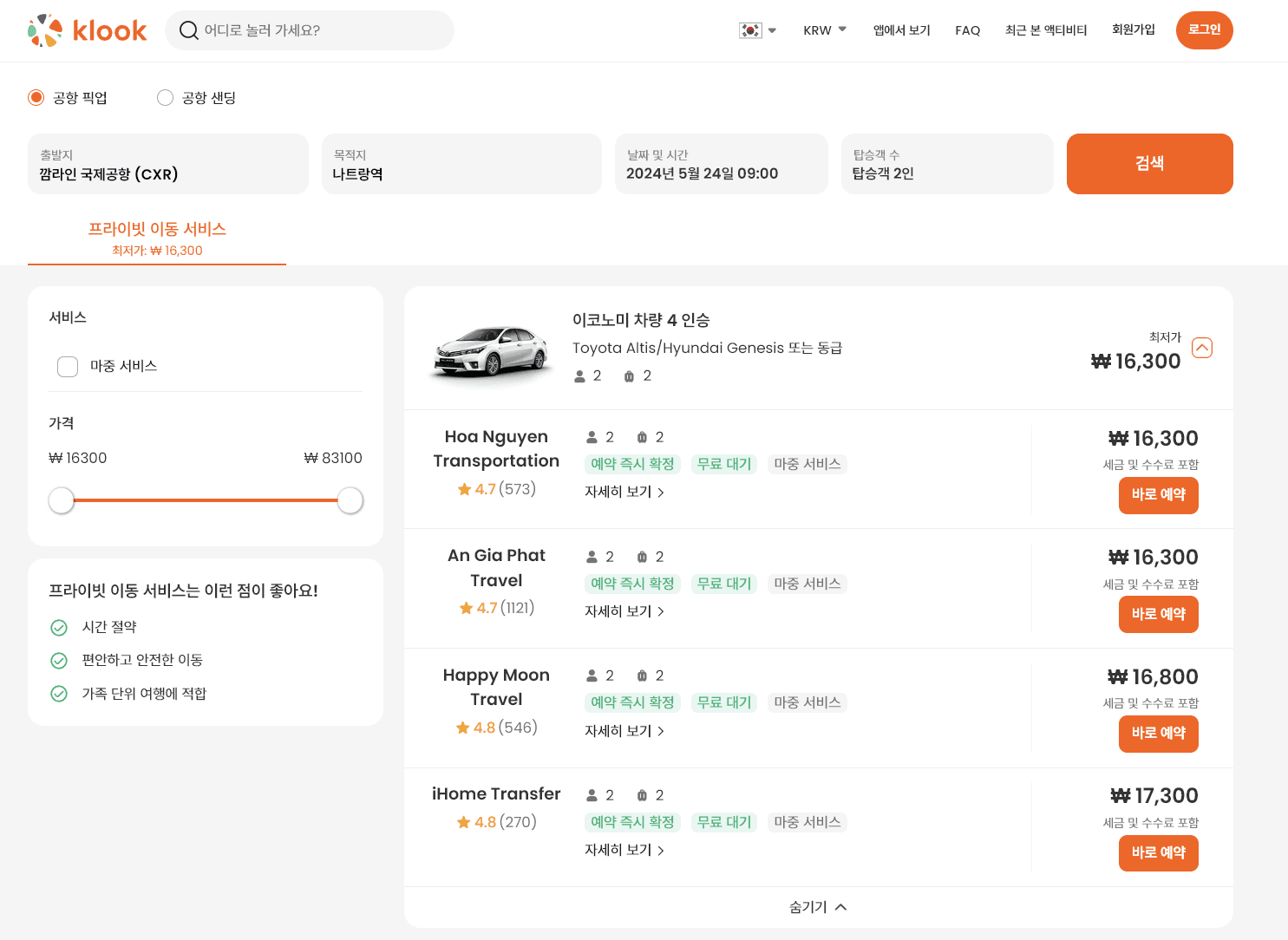The width and height of the screenshot is (1288, 940).
Task: Click the economy car thumbnail image
Action: click(x=491, y=351)
